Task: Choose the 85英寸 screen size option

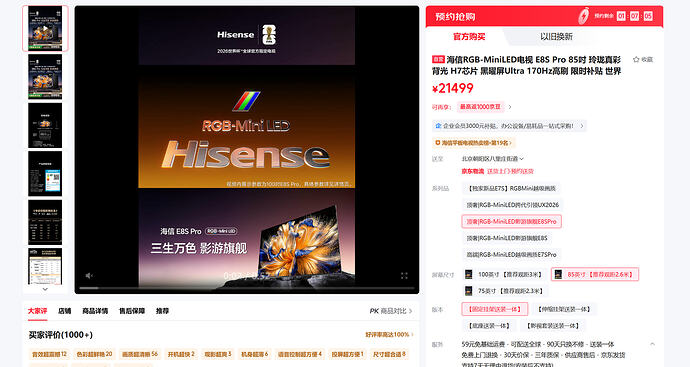Action: (595, 274)
